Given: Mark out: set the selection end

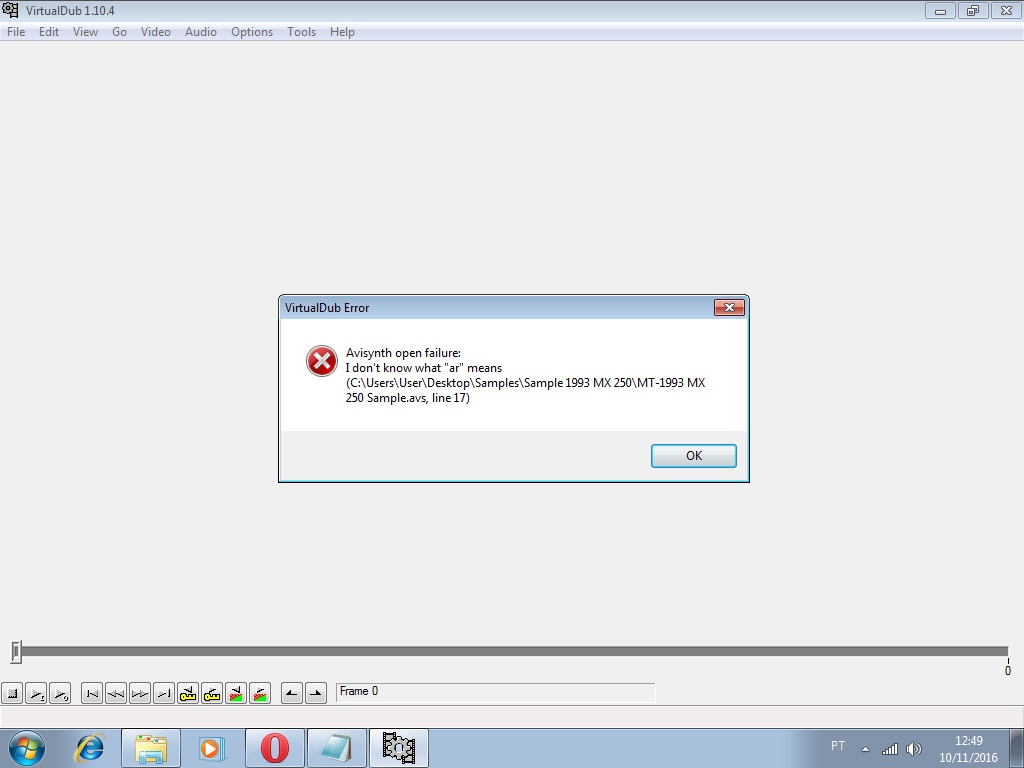Looking at the screenshot, I should click(x=316, y=693).
